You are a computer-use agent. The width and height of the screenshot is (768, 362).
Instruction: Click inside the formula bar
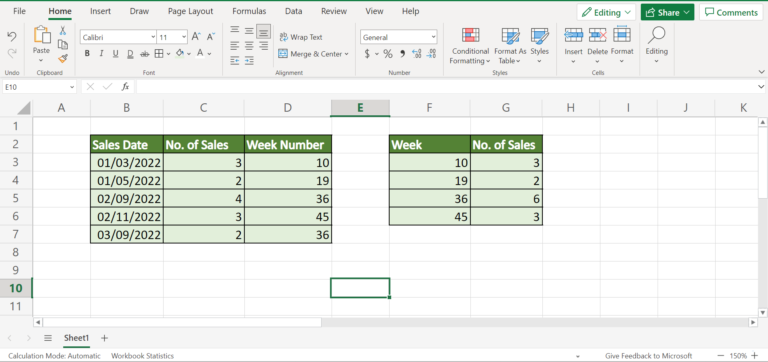coord(445,87)
